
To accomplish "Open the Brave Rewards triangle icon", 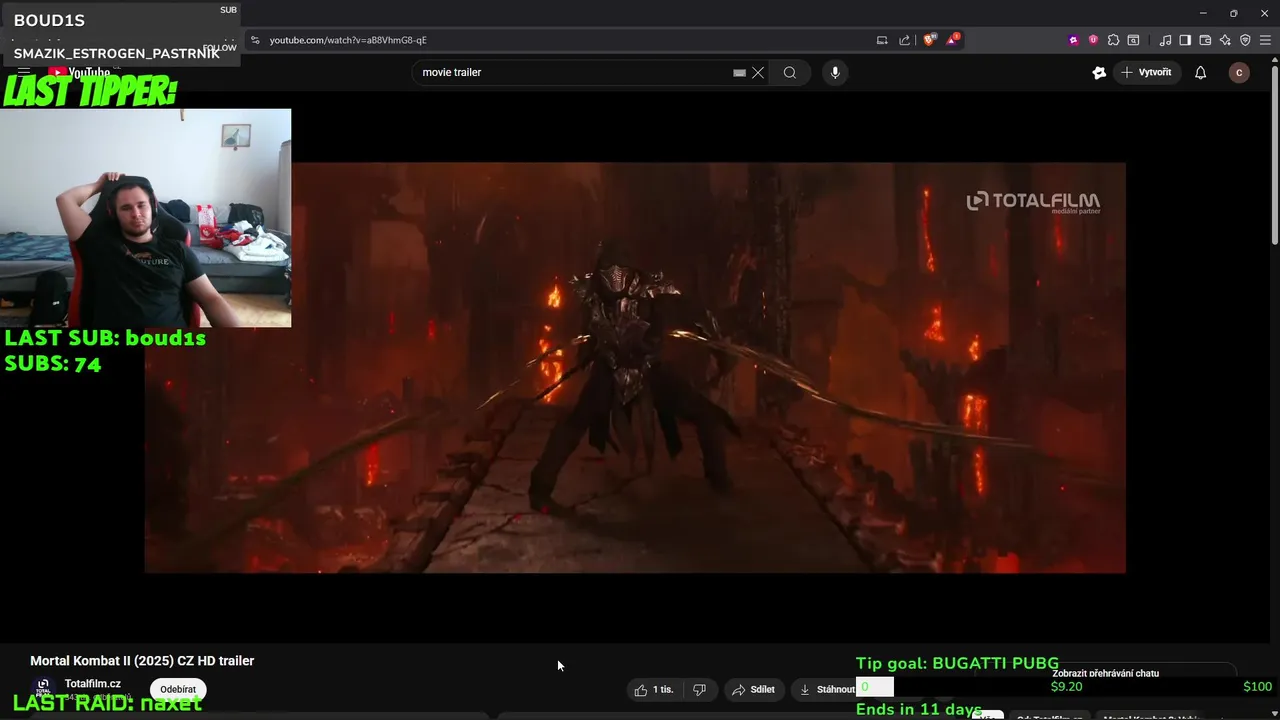I will [x=952, y=40].
